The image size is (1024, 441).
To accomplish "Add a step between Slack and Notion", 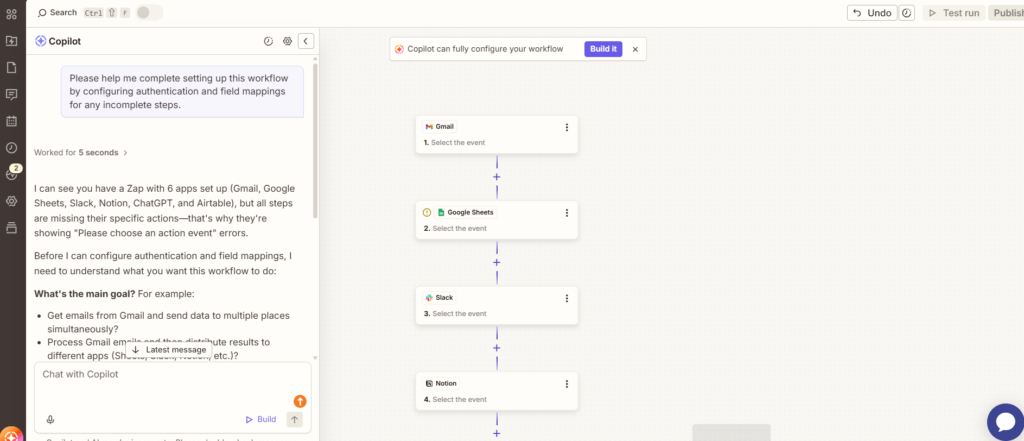I will (x=497, y=348).
